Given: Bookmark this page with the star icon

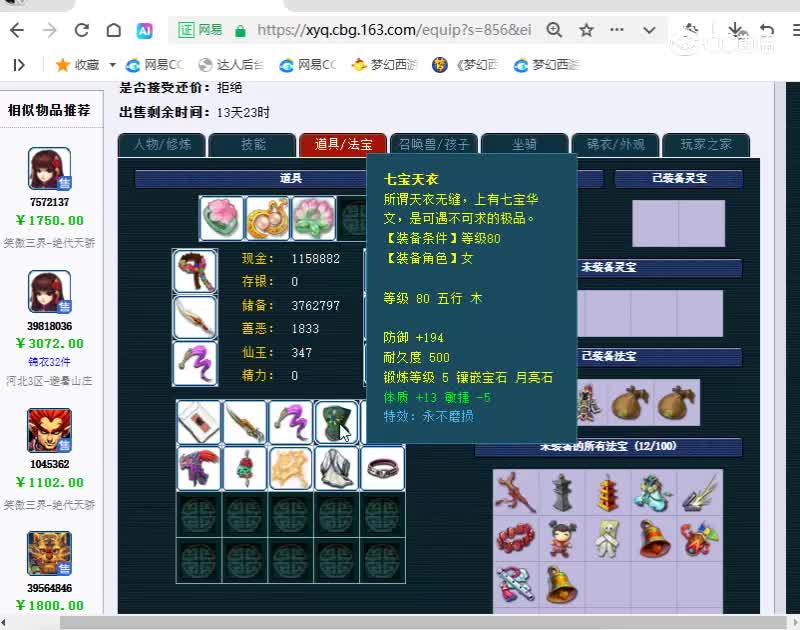Looking at the screenshot, I should click(x=586, y=30).
